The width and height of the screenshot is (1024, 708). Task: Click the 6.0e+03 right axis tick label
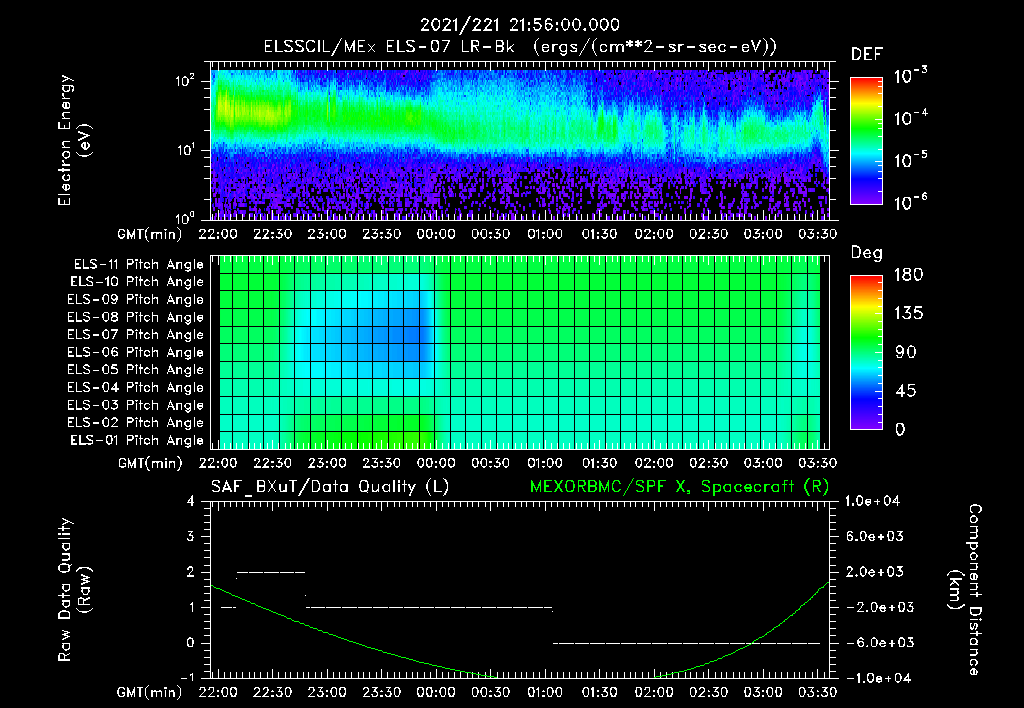pos(875,536)
